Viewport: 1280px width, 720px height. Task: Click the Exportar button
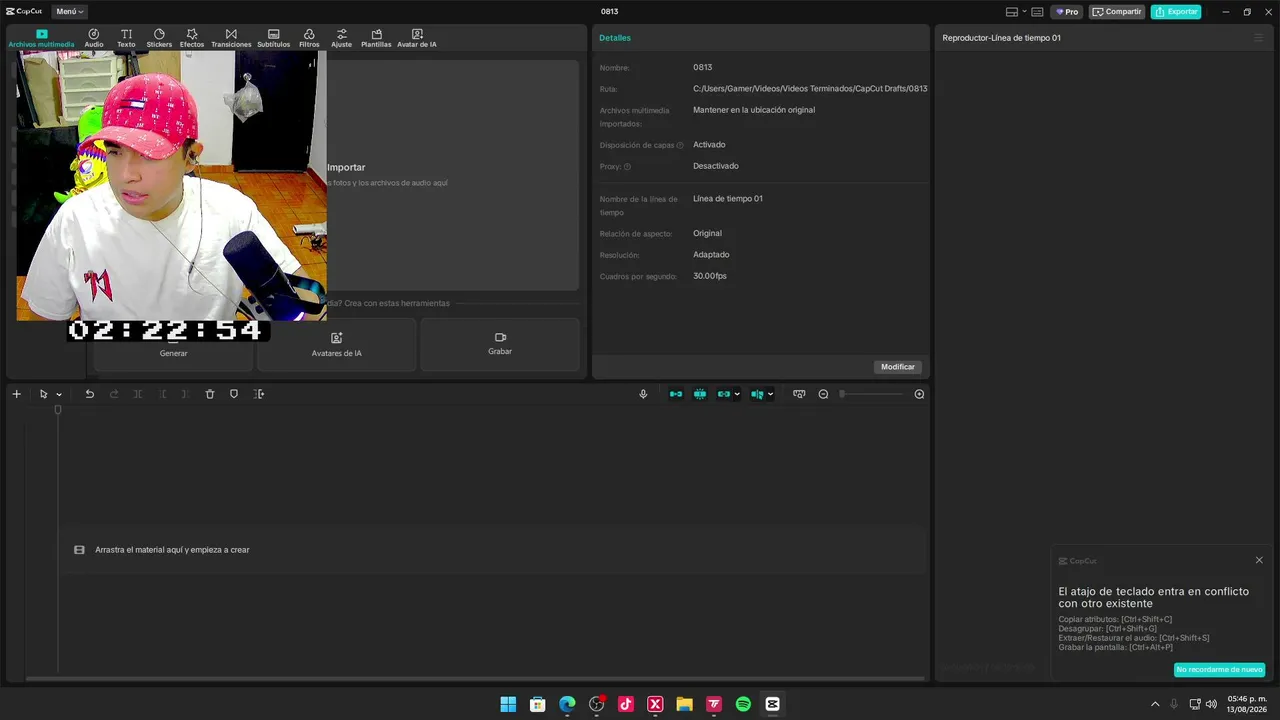point(1176,12)
